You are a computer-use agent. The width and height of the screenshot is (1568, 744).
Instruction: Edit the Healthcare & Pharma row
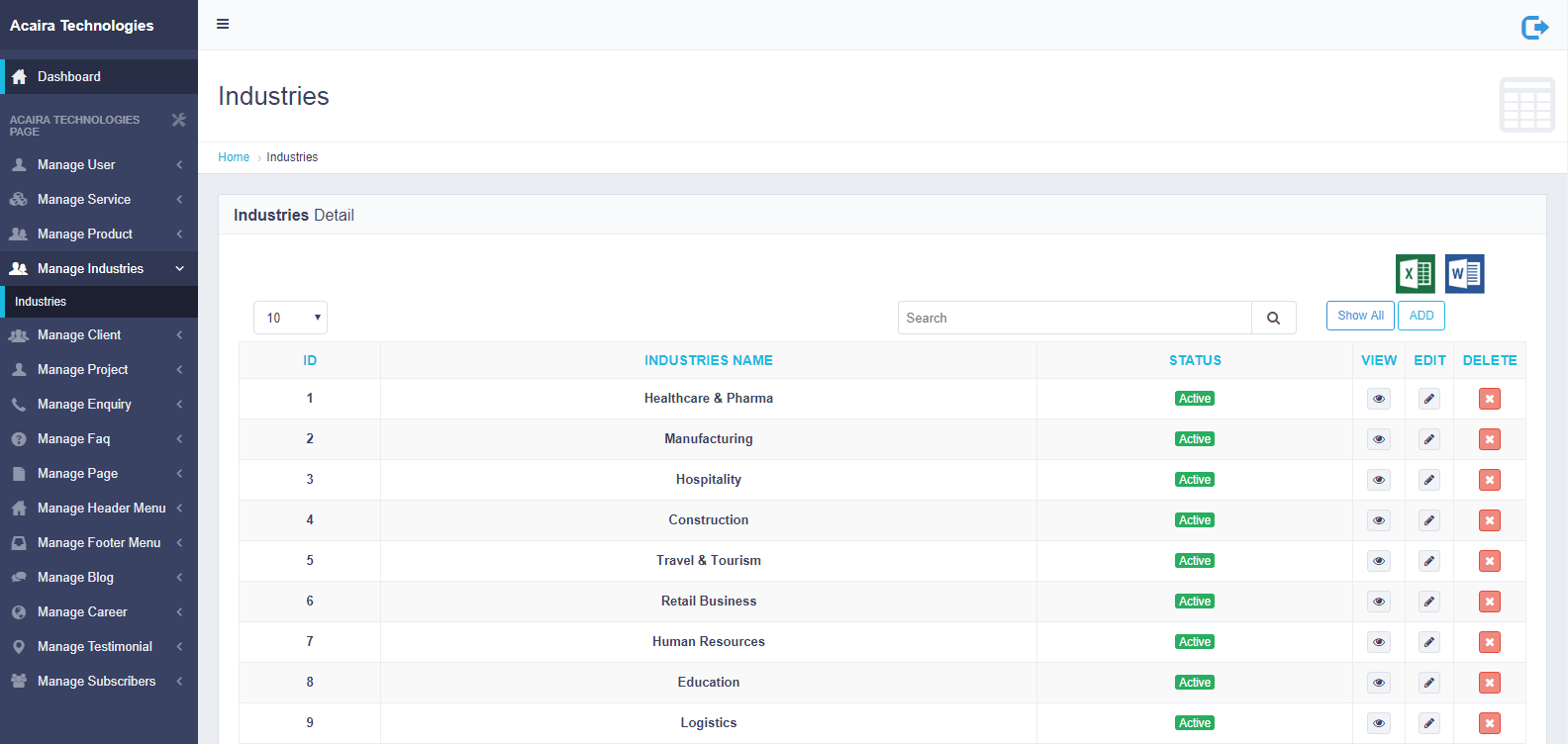point(1428,399)
